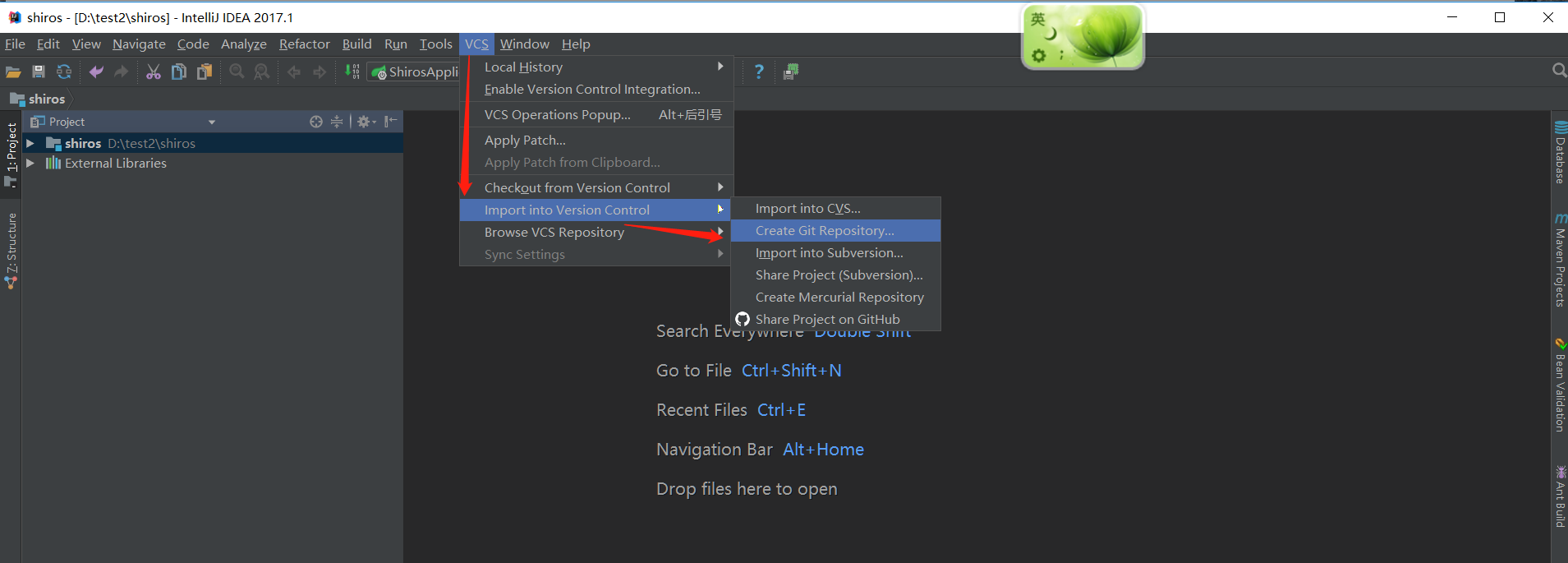Open the Bean Validation side tab
Image resolution: width=1568 pixels, height=563 pixels.
click(x=1560, y=385)
